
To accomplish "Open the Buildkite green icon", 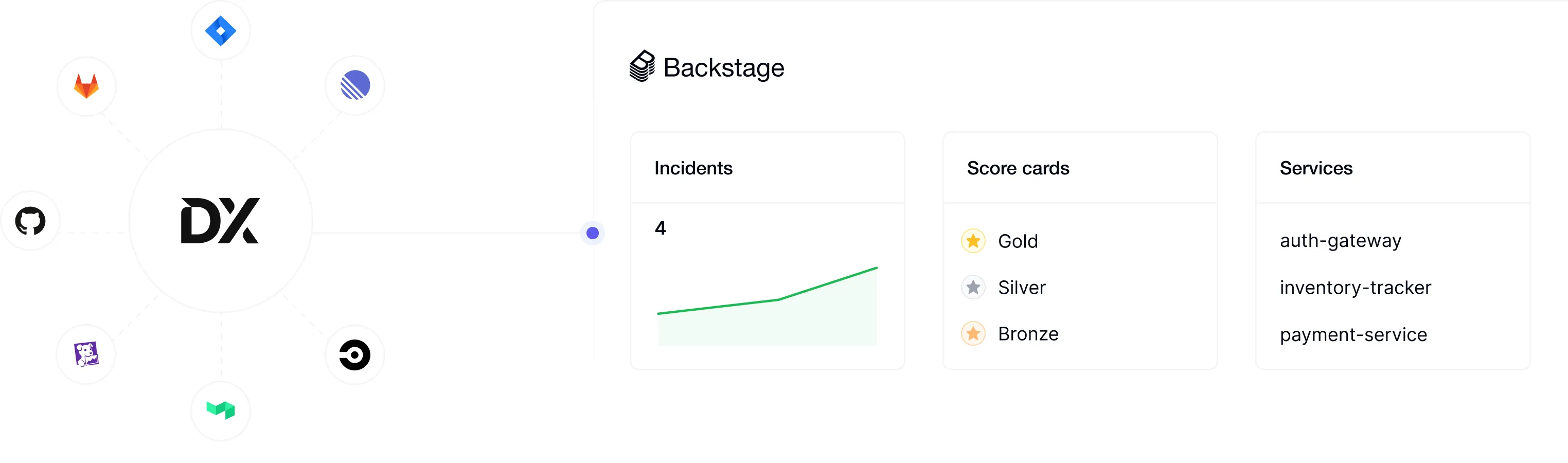I will coord(220,410).
